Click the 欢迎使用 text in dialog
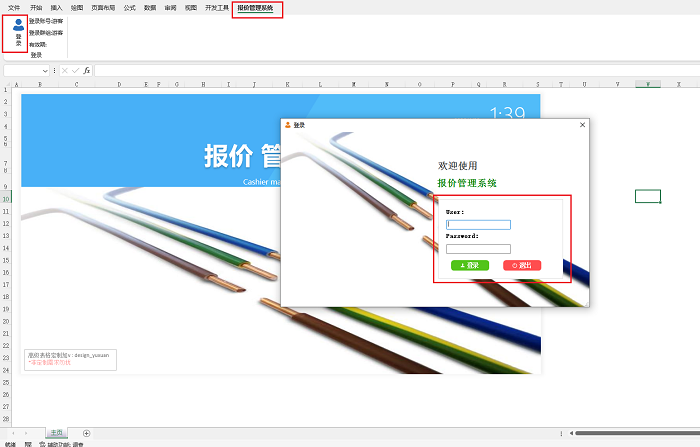The height and width of the screenshot is (447, 700). pyautogui.click(x=458, y=166)
